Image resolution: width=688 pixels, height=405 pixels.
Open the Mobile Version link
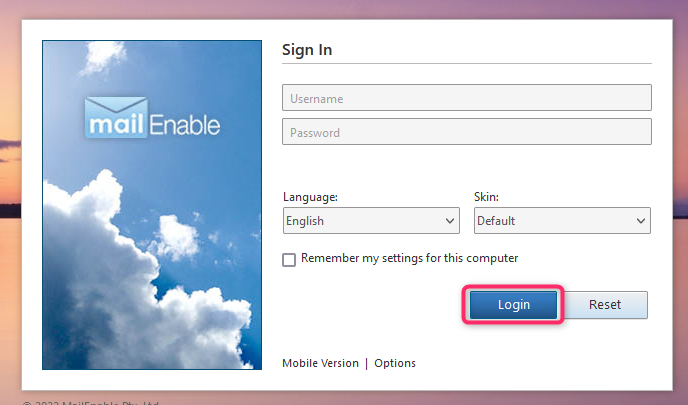(x=320, y=363)
